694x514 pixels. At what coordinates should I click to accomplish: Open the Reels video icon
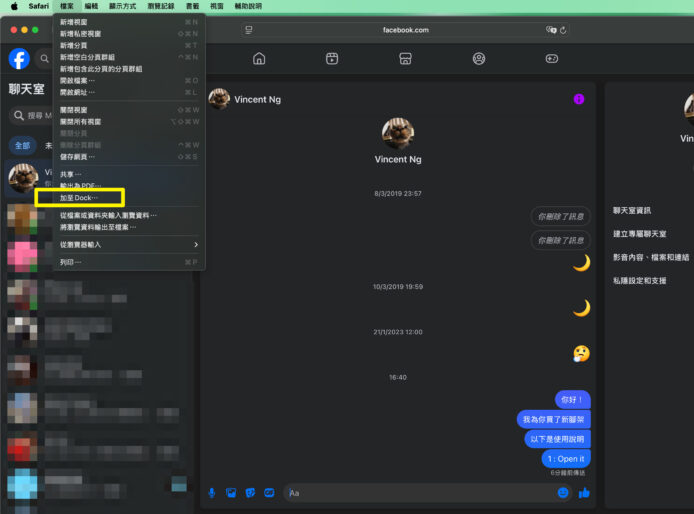tap(332, 59)
